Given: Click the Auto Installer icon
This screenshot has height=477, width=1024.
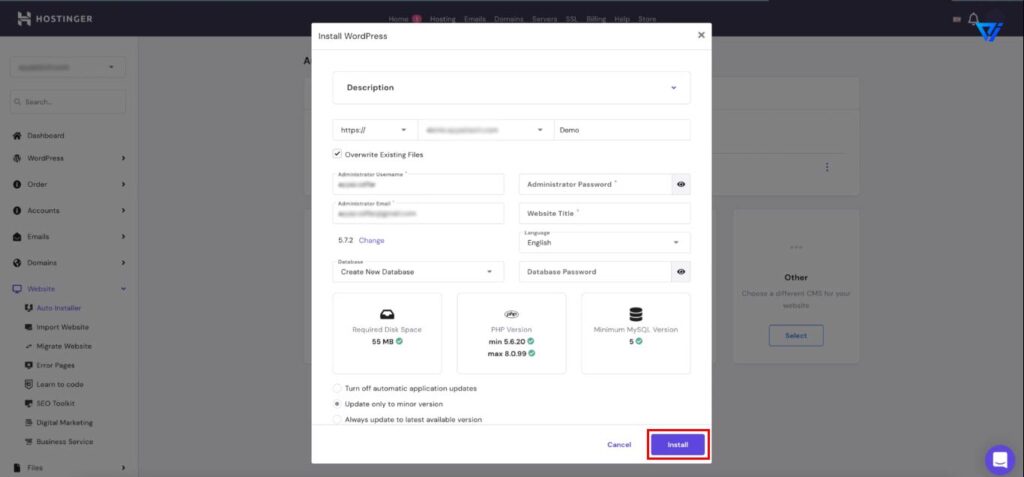Looking at the screenshot, I should point(28,308).
